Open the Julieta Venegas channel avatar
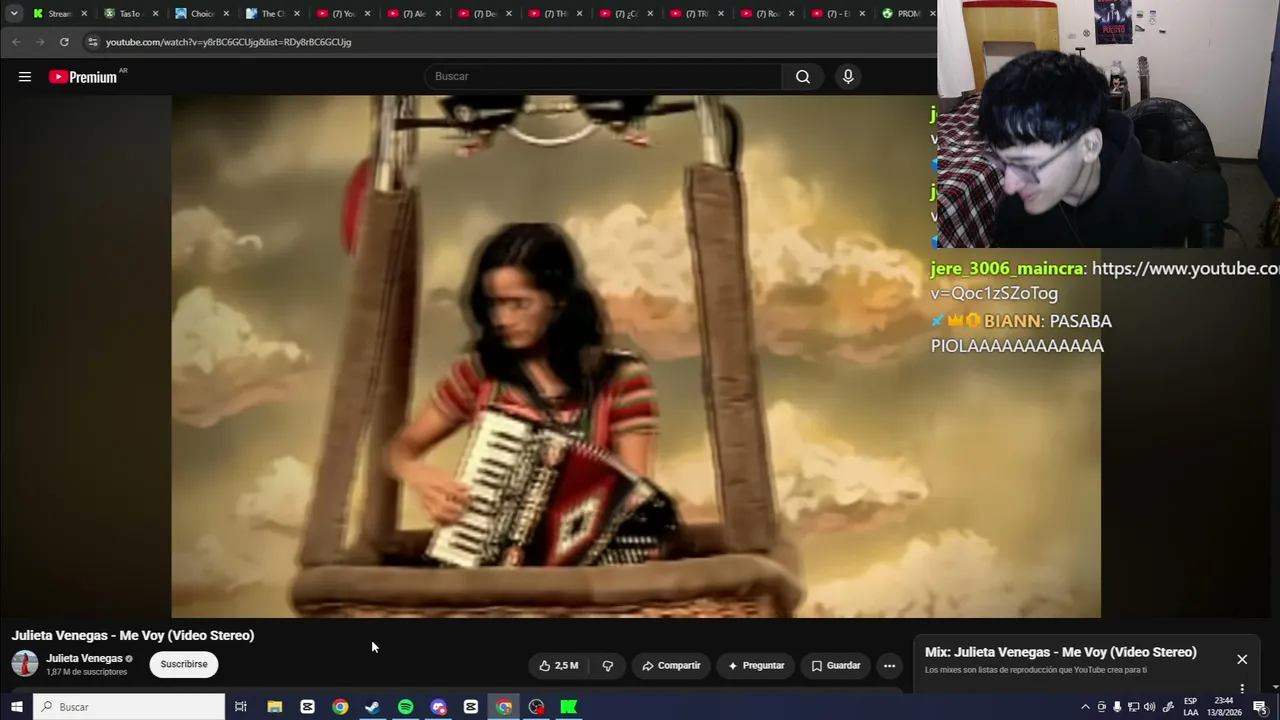1280x720 pixels. click(x=25, y=663)
